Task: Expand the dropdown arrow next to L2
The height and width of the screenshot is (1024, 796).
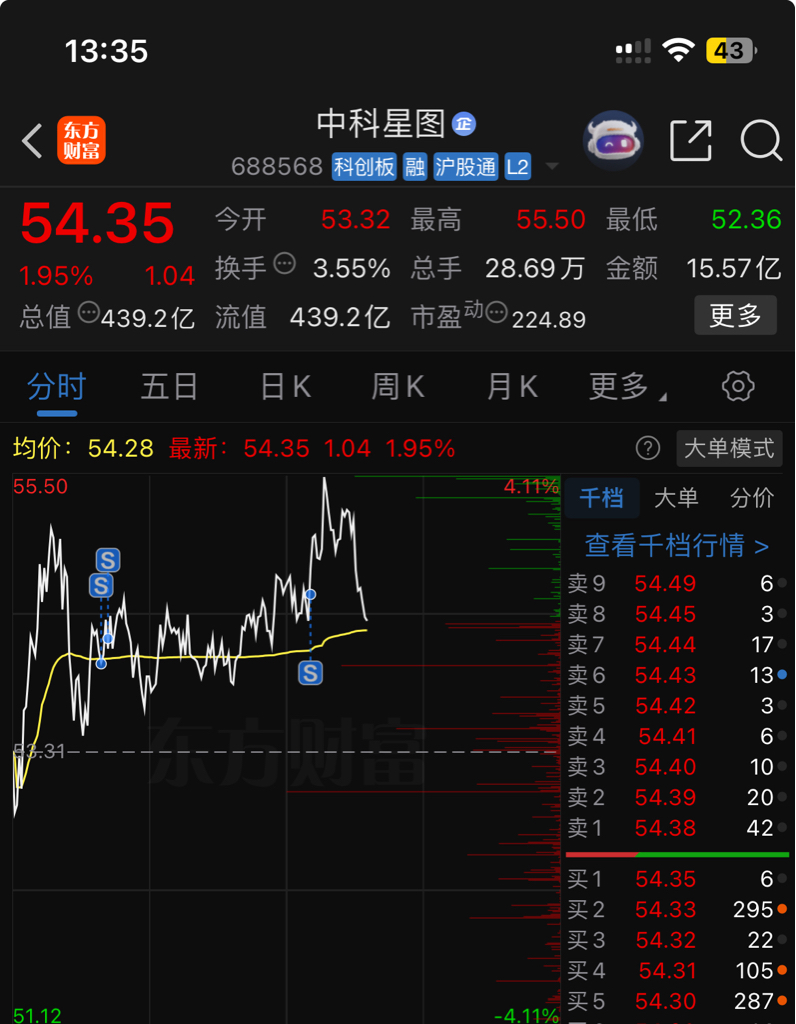Action: tap(552, 167)
